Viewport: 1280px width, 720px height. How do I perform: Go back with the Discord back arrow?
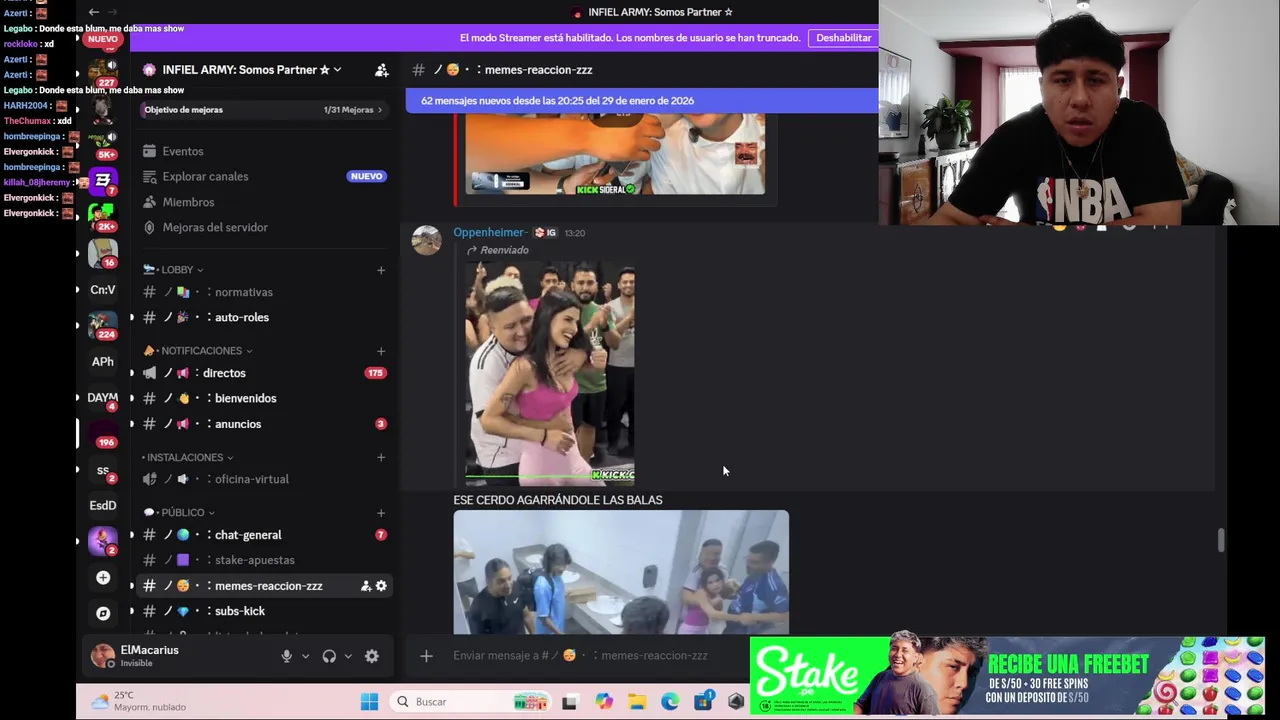94,12
